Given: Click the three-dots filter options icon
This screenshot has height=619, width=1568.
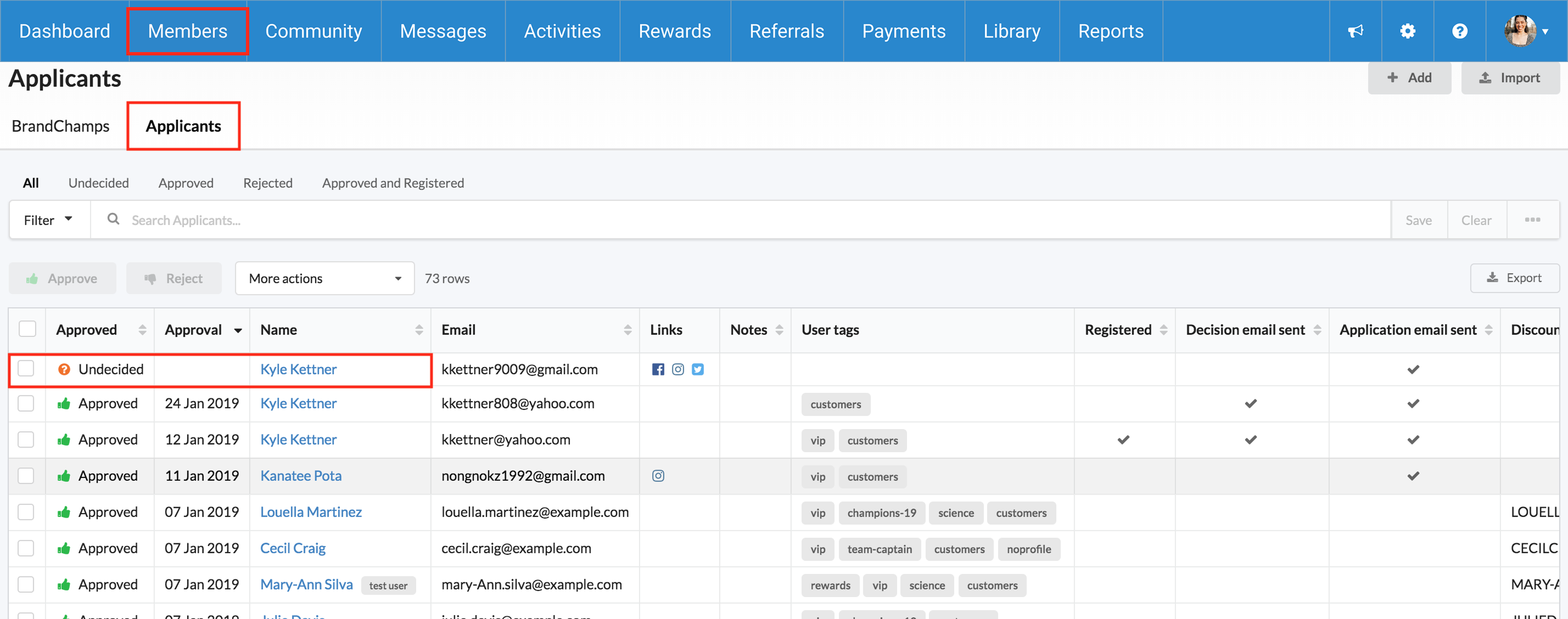Looking at the screenshot, I should pyautogui.click(x=1532, y=220).
